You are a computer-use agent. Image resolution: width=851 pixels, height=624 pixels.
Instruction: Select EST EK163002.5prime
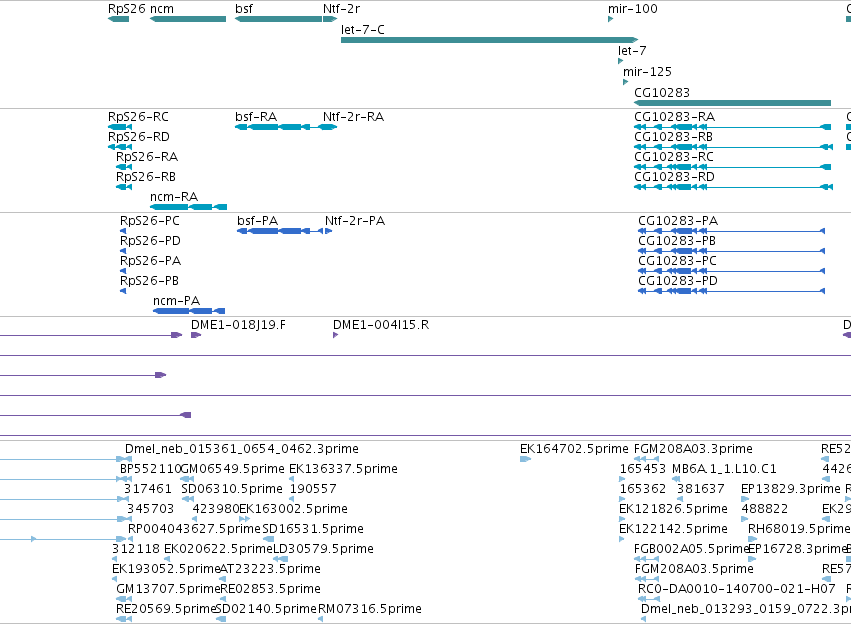click(293, 509)
